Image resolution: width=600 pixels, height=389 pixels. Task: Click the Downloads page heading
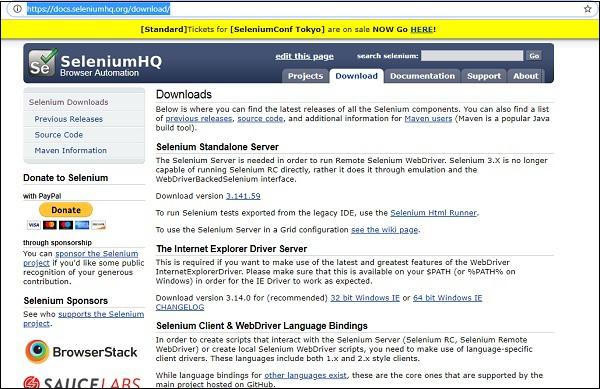point(184,94)
